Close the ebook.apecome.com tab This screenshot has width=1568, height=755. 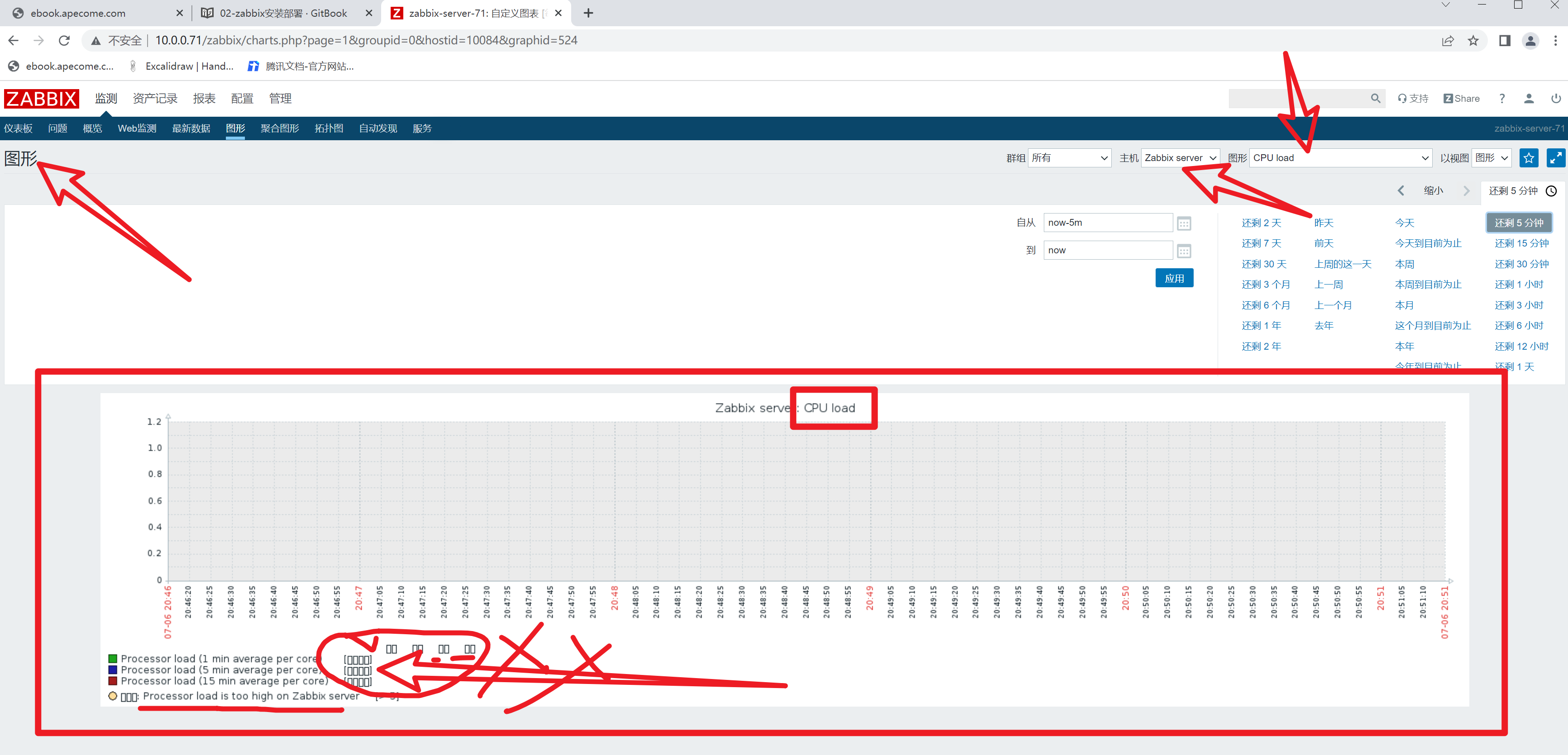(x=179, y=14)
